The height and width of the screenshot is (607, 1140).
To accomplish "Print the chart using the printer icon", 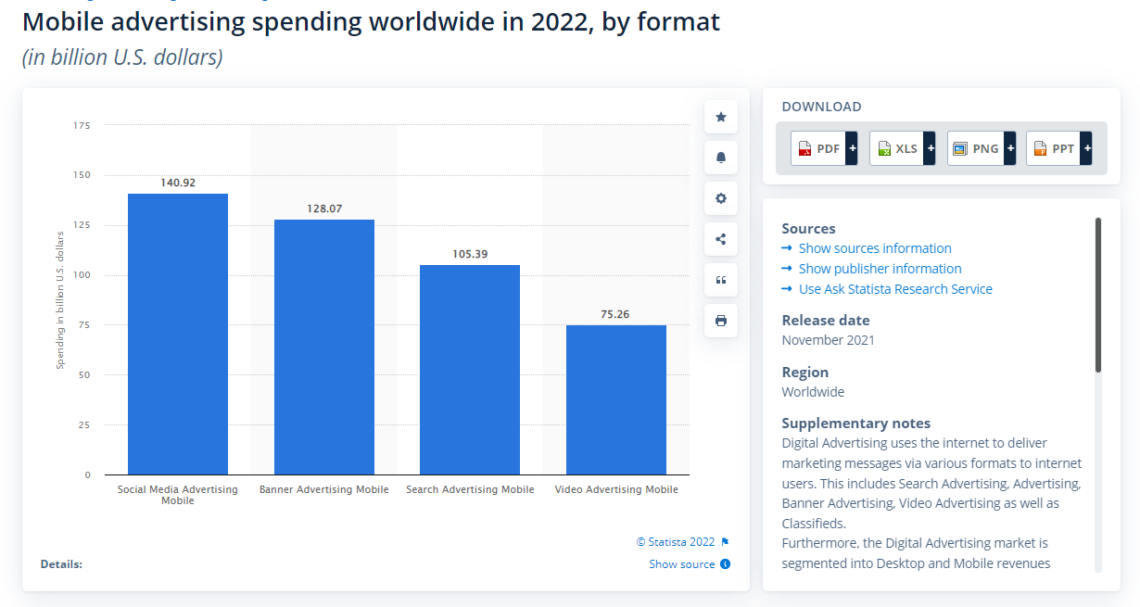I will coord(720,320).
